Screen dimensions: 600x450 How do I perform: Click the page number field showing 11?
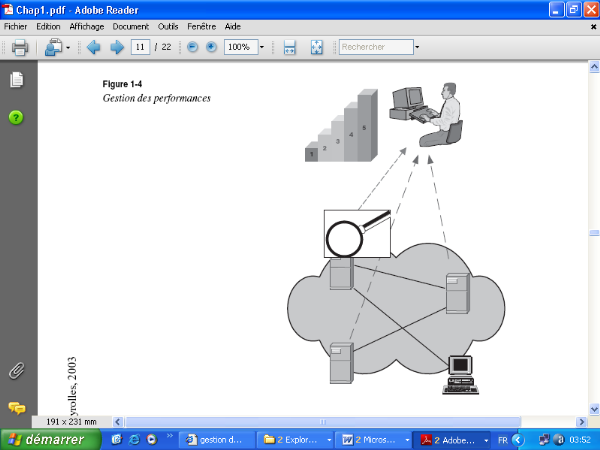[140, 47]
